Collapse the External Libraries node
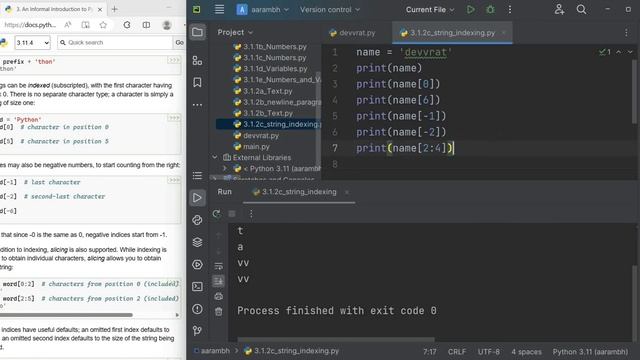 pyautogui.click(x=215, y=157)
